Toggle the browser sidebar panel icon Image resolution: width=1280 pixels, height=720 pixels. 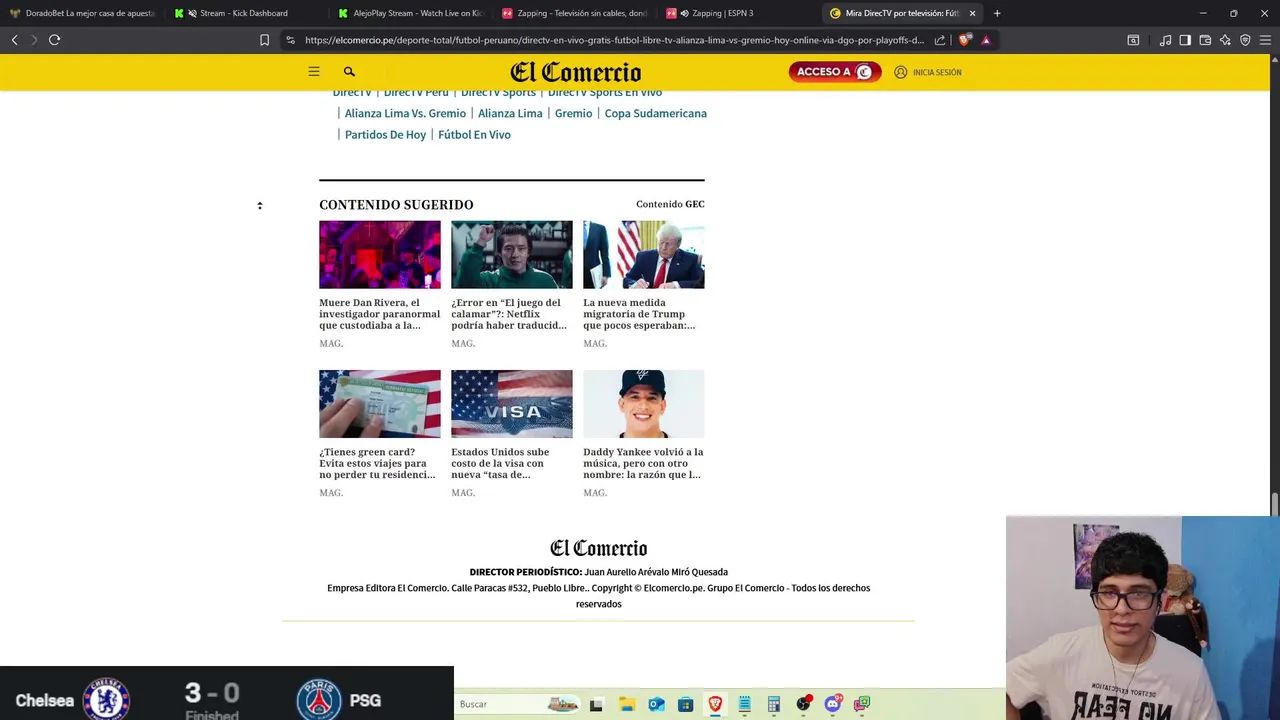[x=1185, y=40]
